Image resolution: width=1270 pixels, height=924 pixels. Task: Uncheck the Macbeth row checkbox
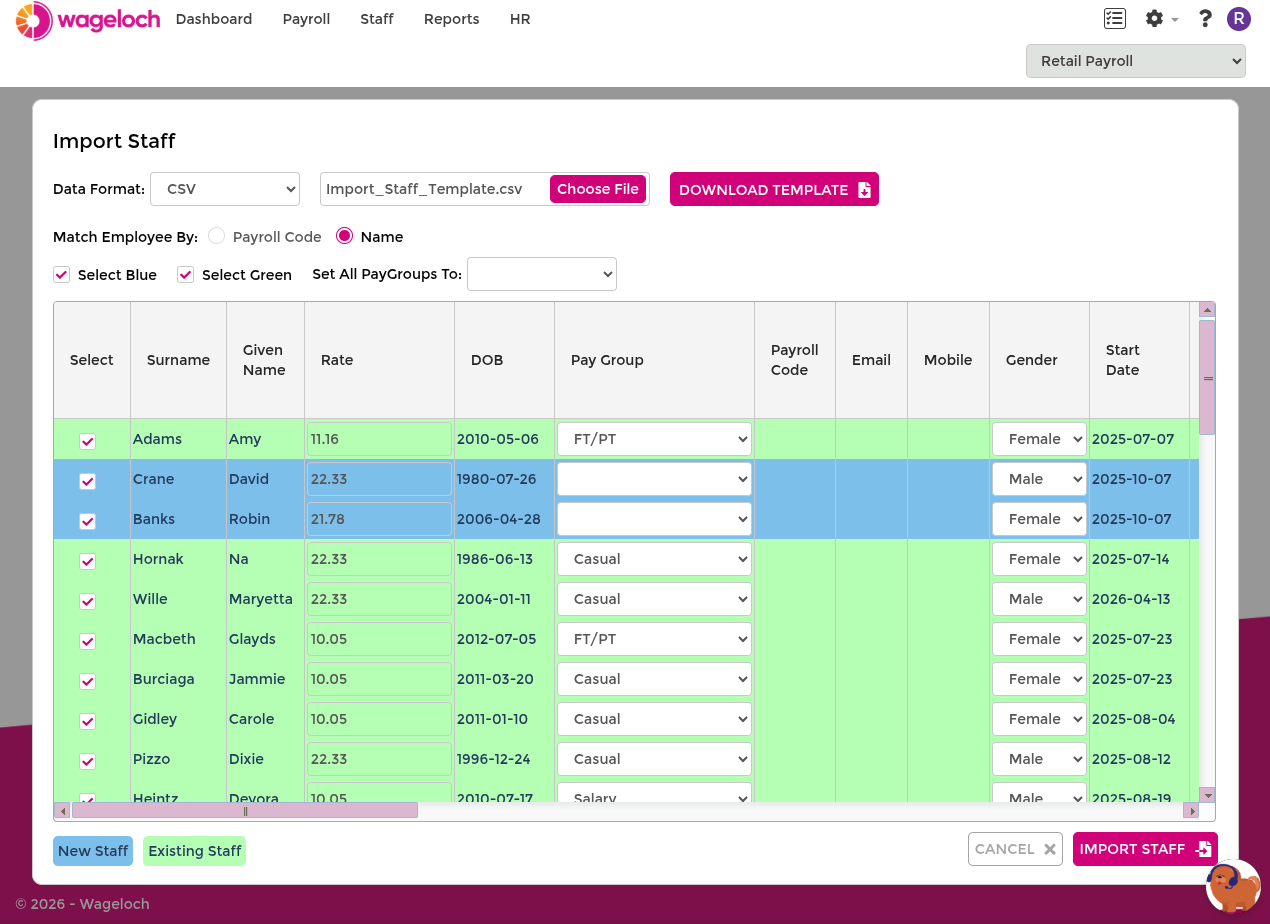click(88, 641)
